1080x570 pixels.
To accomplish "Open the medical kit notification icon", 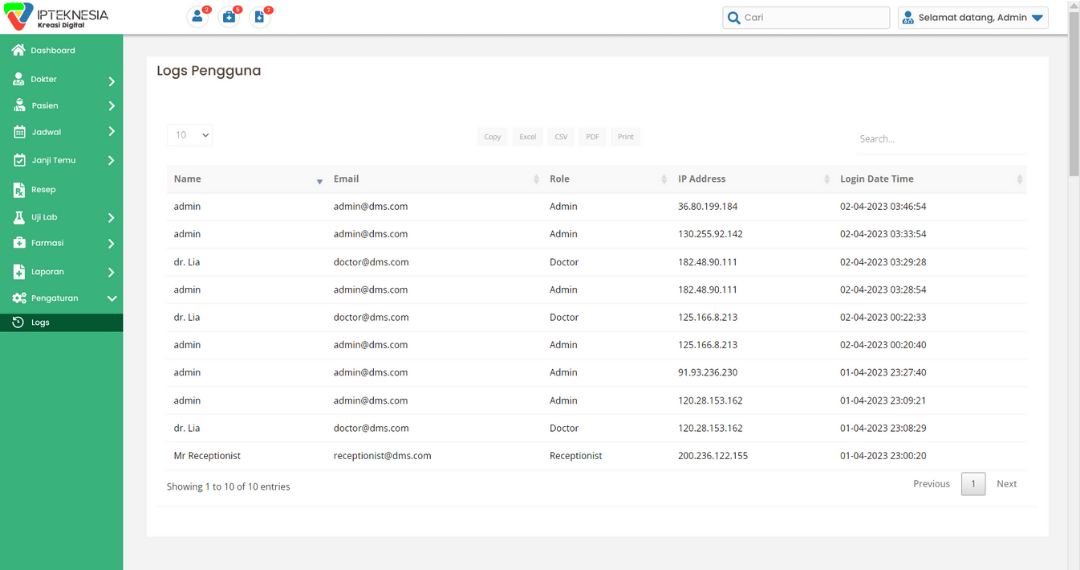I will tap(229, 17).
